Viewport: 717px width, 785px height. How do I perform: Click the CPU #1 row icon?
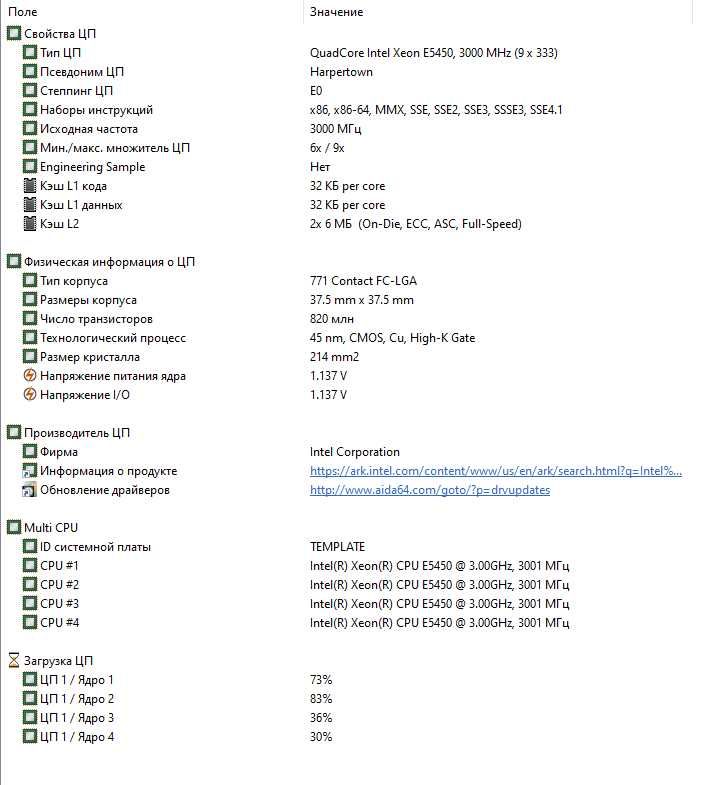coord(30,566)
